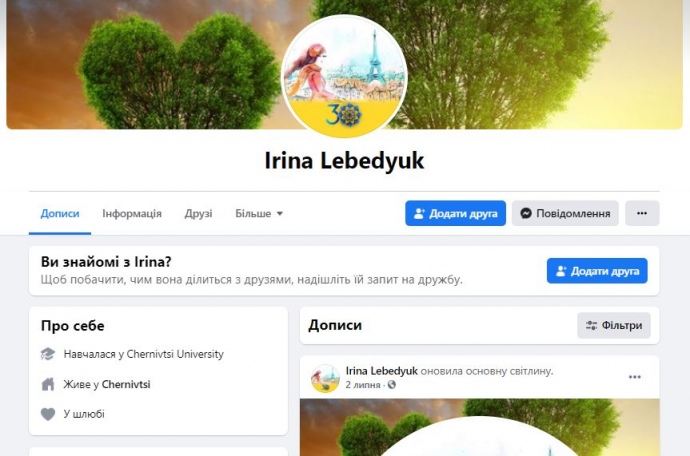The width and height of the screenshot is (690, 456).
Task: Open the post options three-dots menu
Action: pos(635,377)
